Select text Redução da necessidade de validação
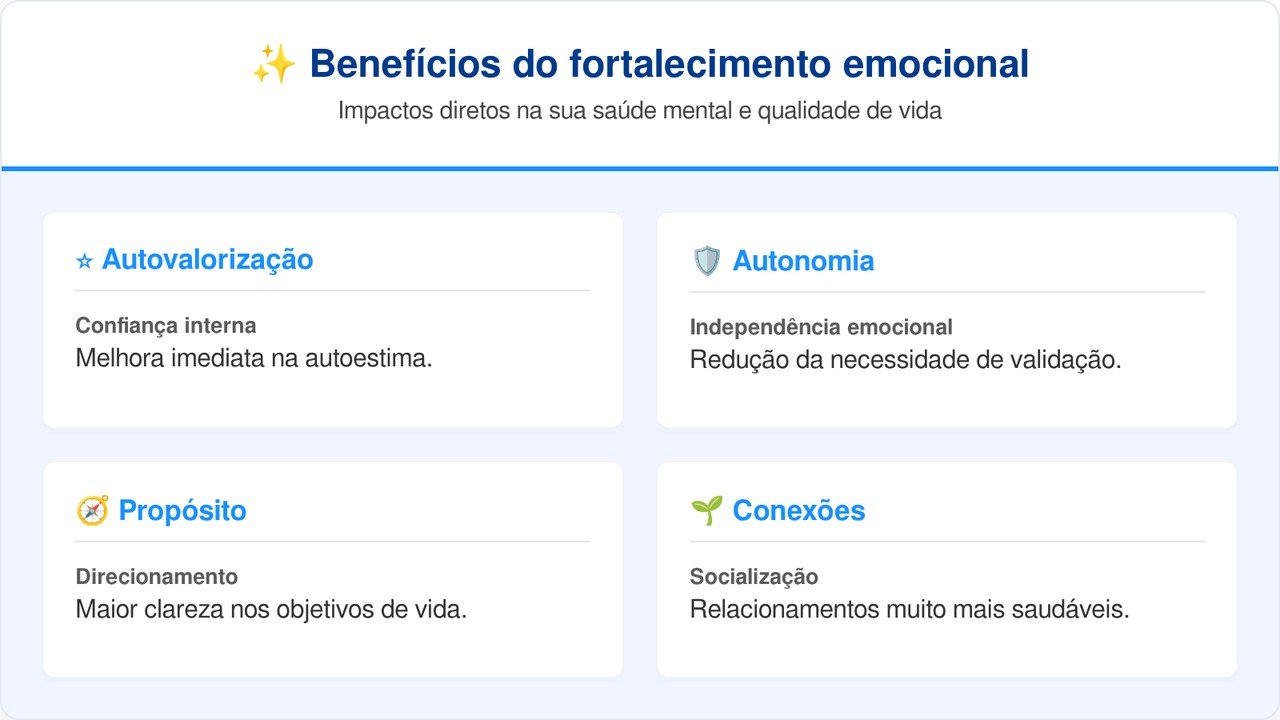This screenshot has width=1280, height=720. [x=905, y=360]
